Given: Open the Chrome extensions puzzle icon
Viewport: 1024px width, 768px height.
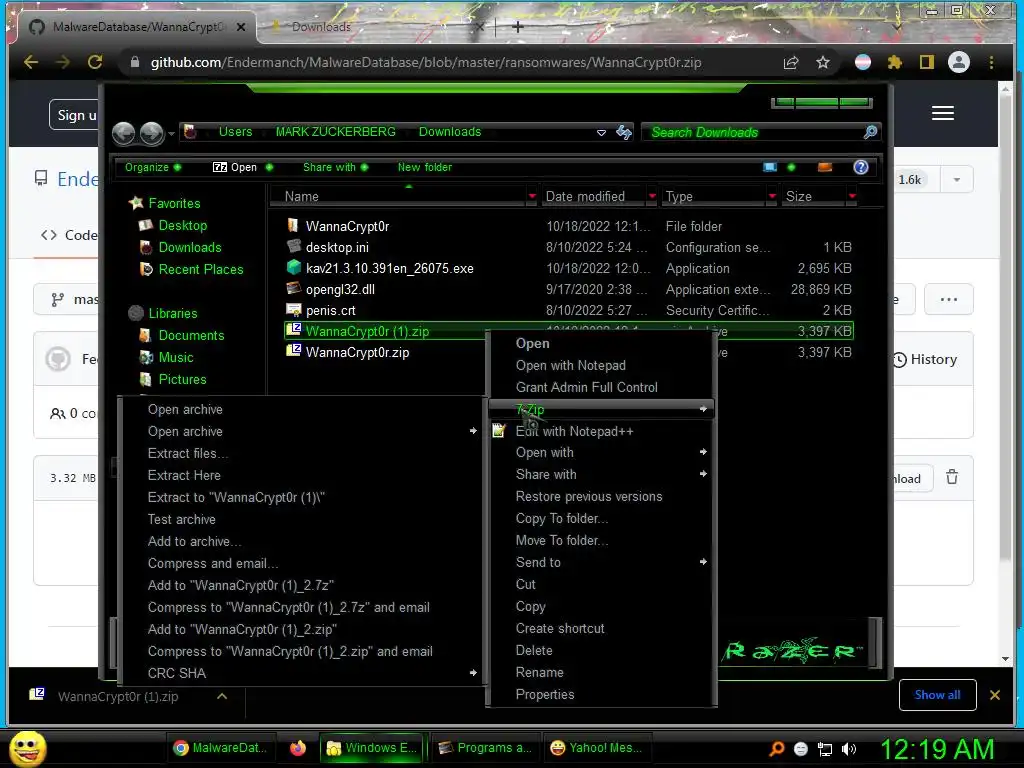Looking at the screenshot, I should 895,62.
